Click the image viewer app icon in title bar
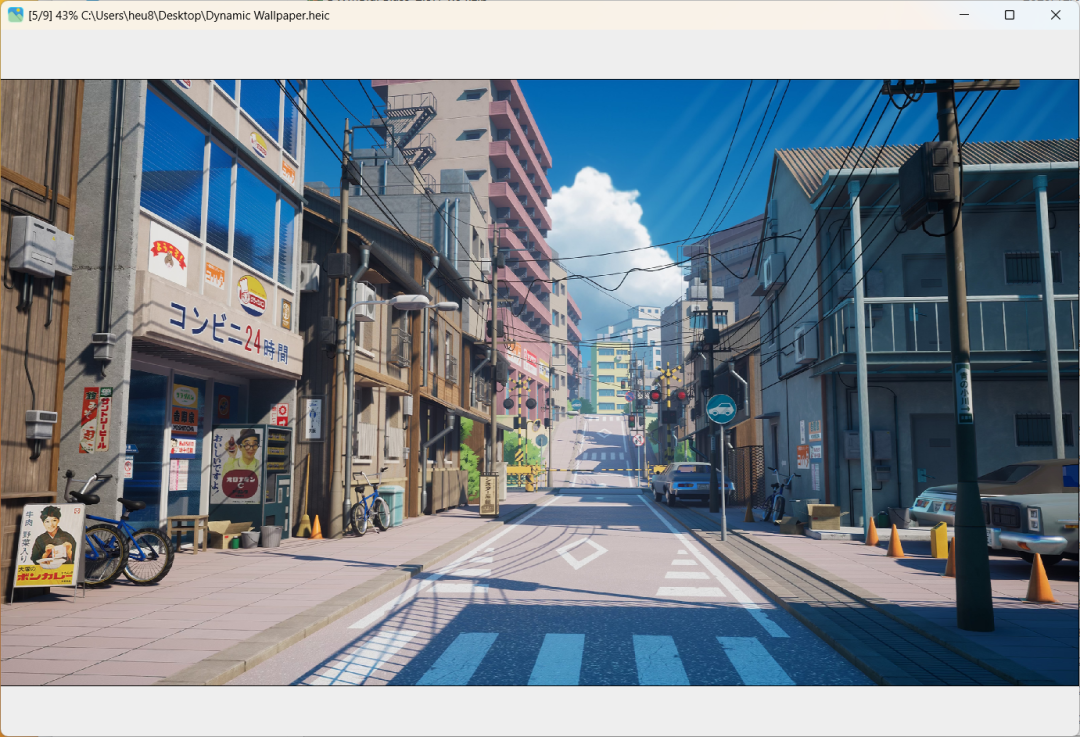The height and width of the screenshot is (737, 1080). click(x=15, y=15)
